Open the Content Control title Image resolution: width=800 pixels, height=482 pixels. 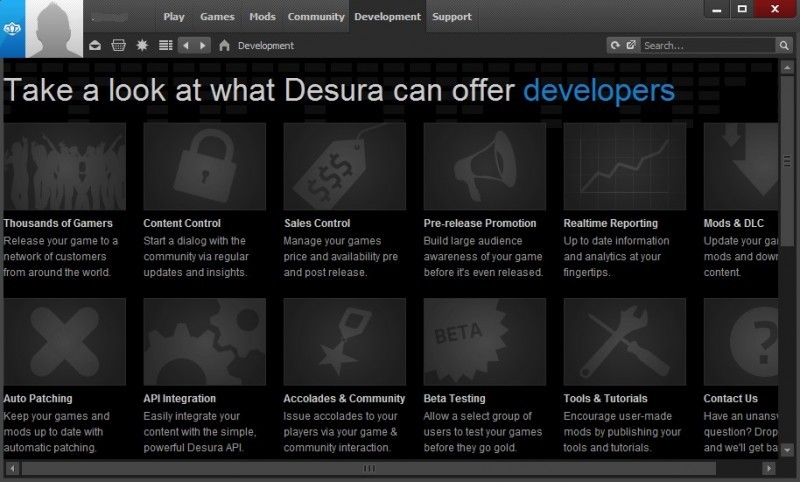[x=182, y=223]
